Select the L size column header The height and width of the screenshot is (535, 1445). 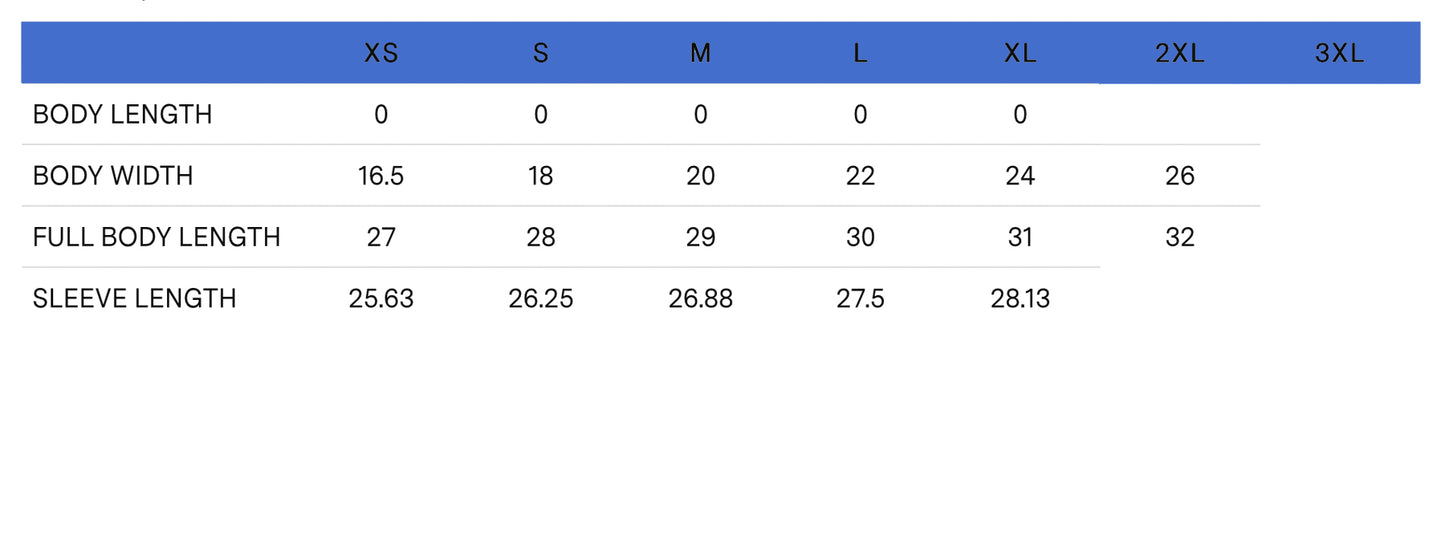point(860,54)
